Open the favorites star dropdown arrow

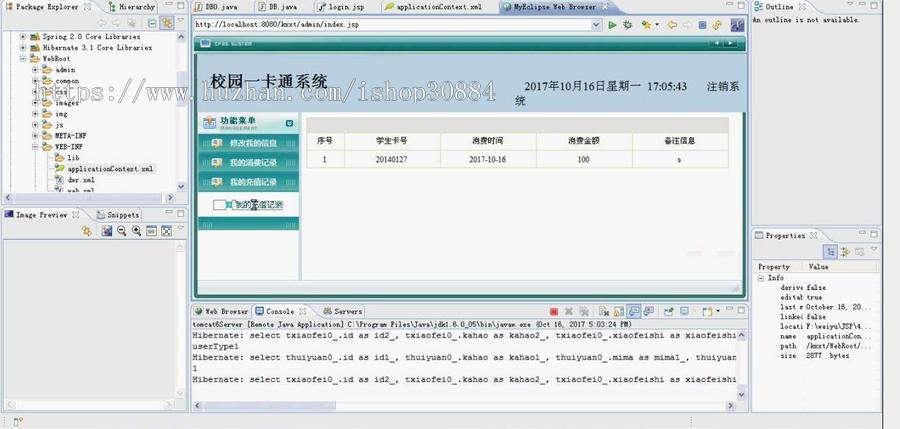coord(657,25)
